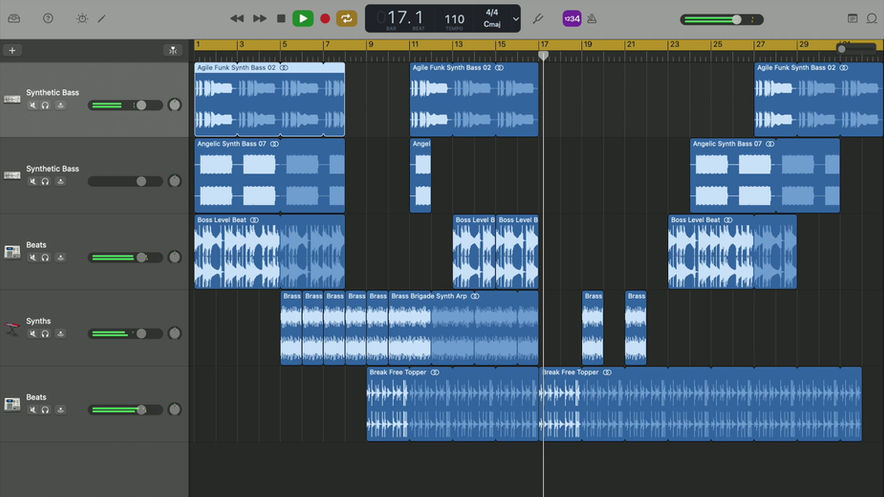Toggle the yellow Cycle loop button
Viewport: 884px width, 497px height.
coord(346,19)
